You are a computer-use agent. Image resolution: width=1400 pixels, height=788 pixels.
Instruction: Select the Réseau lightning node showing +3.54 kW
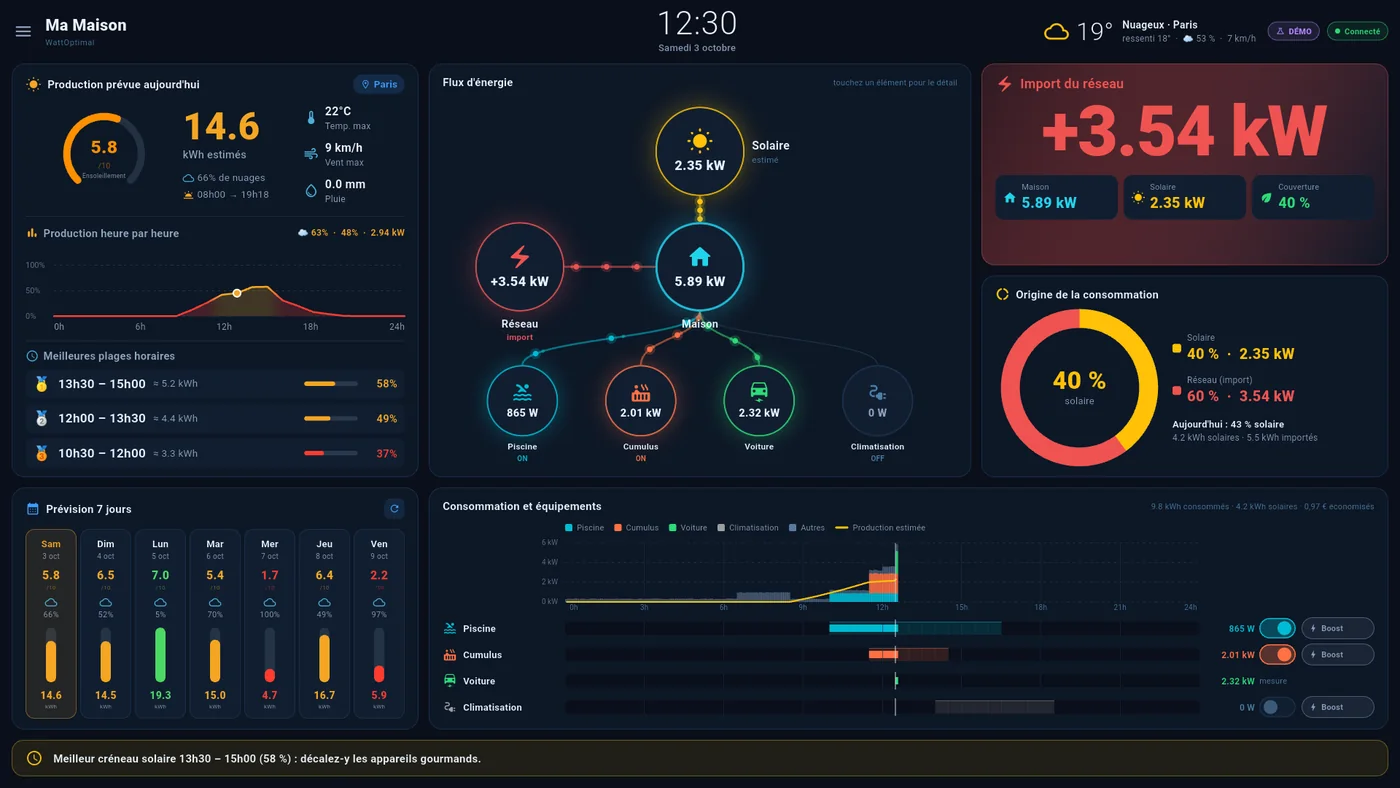coord(519,267)
